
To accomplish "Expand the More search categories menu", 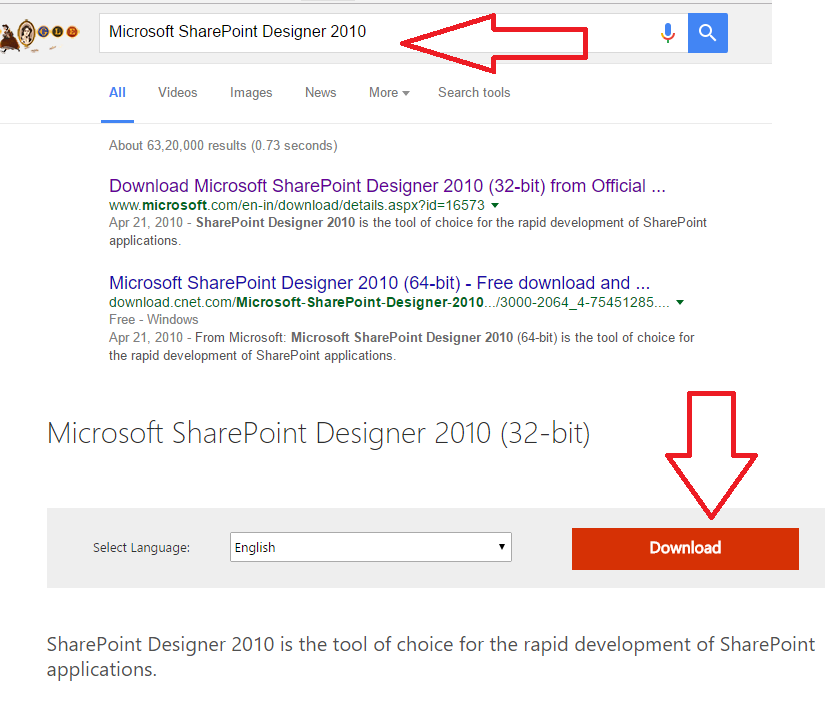I will tap(389, 93).
